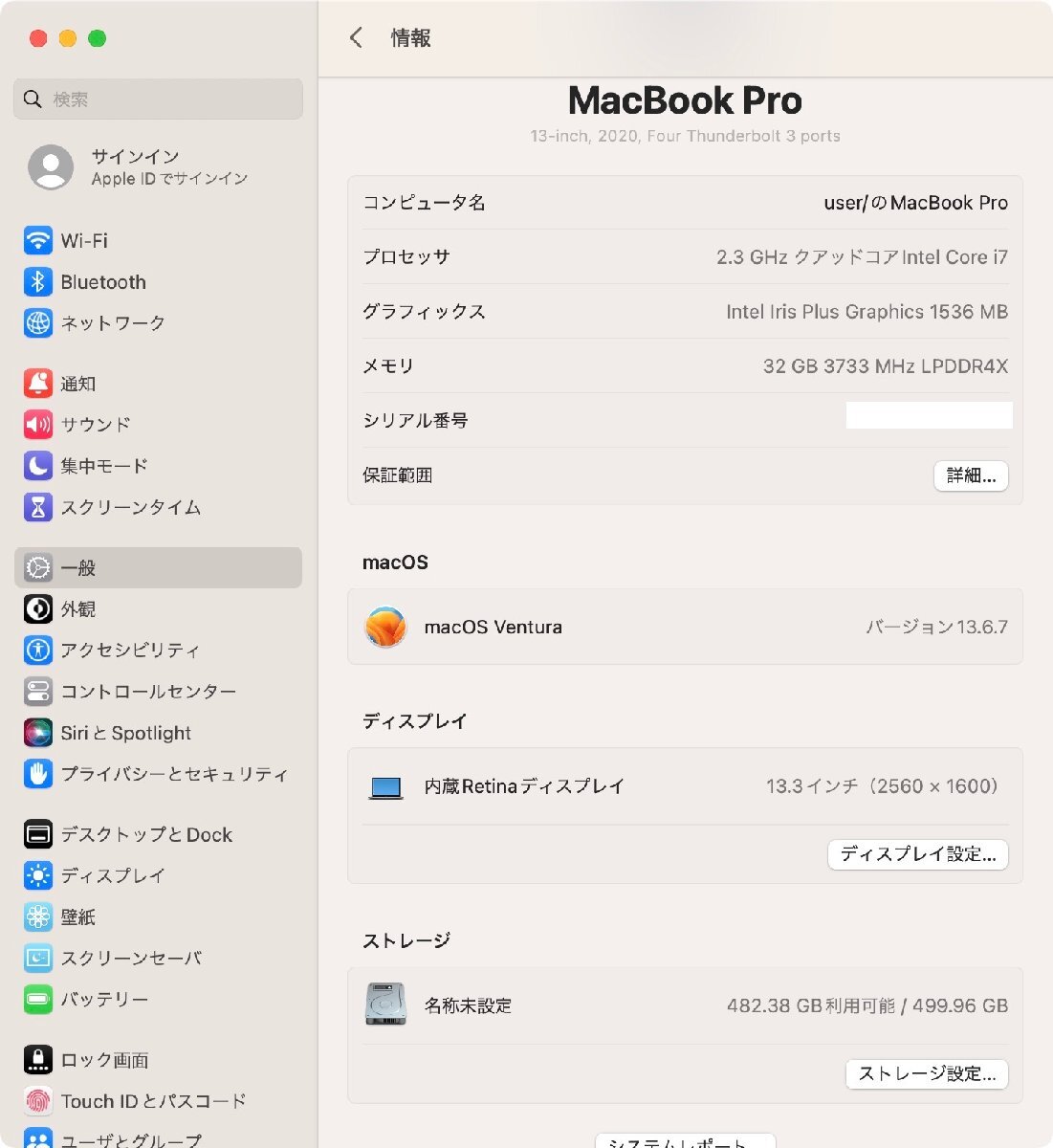Go back with the chevron arrow

[356, 38]
